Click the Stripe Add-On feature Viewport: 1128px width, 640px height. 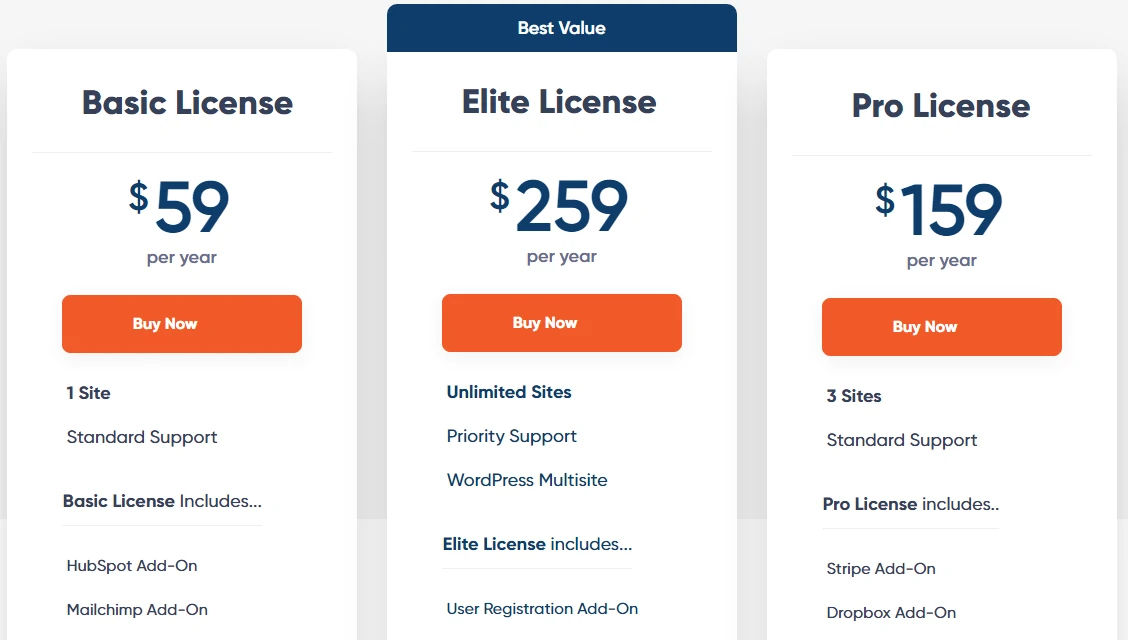881,569
